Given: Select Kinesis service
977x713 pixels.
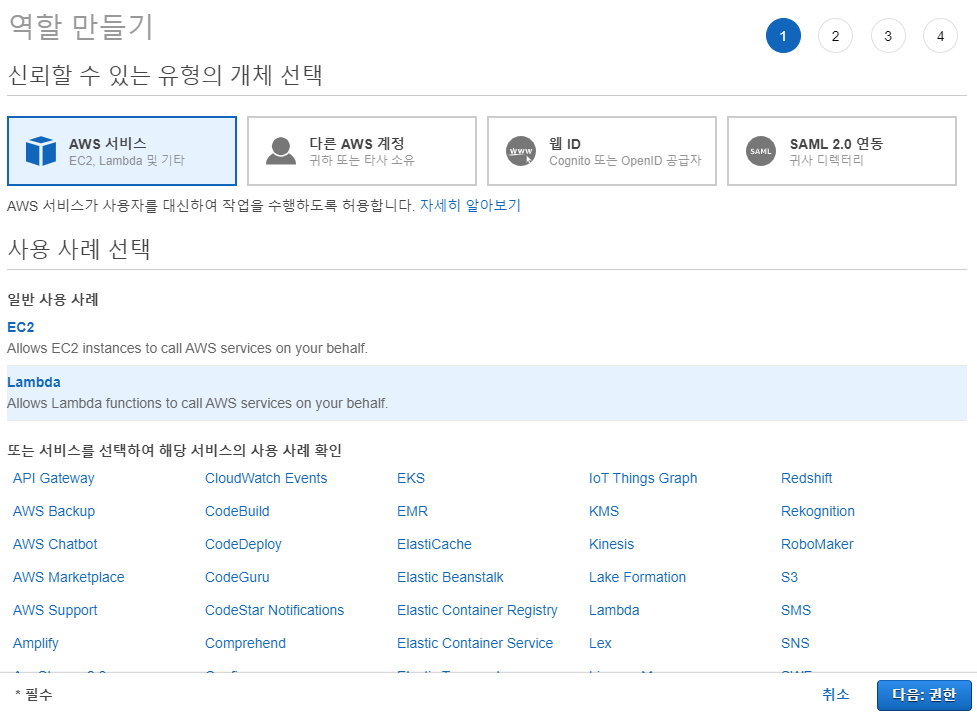Looking at the screenshot, I should coord(611,544).
